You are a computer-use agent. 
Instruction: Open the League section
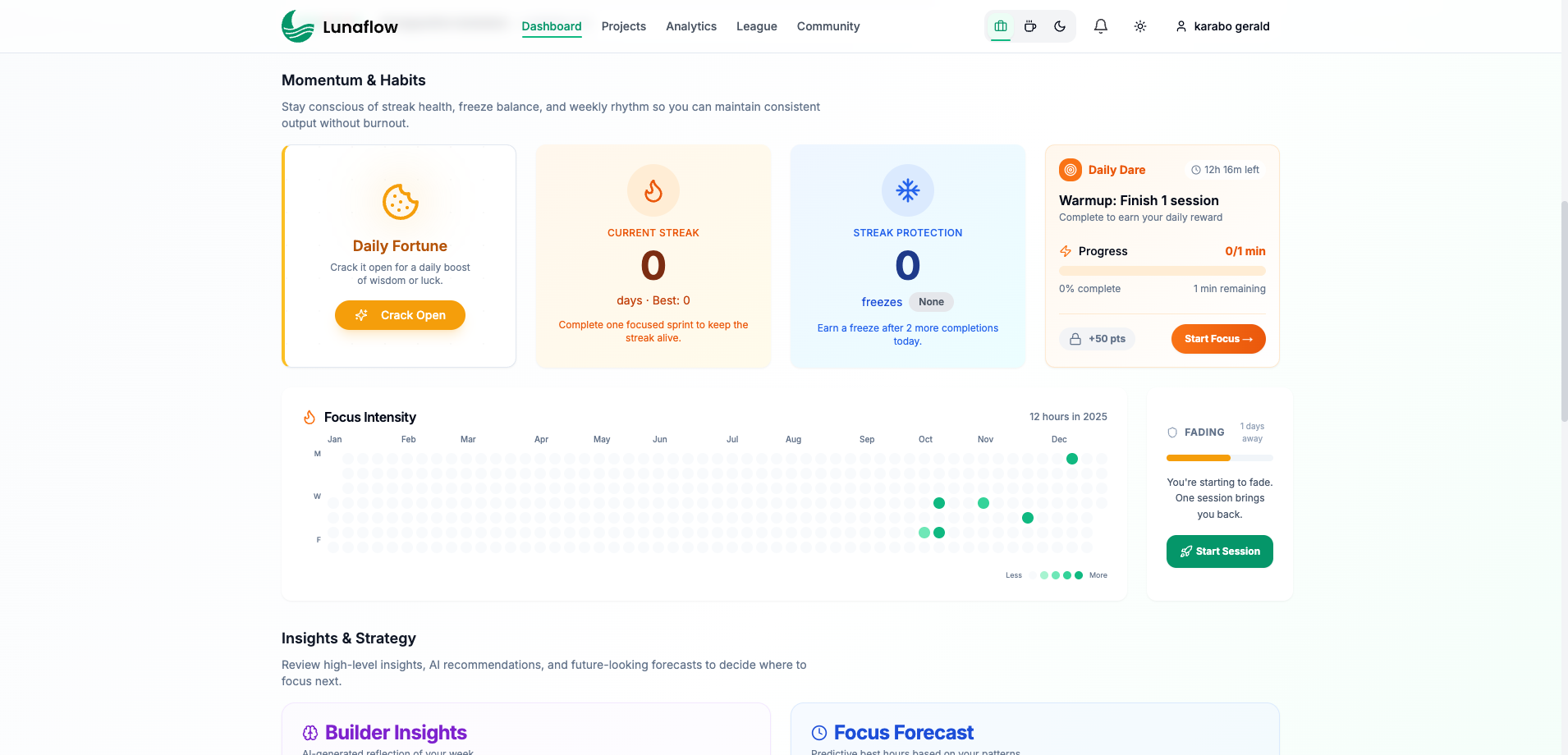pyautogui.click(x=755, y=25)
